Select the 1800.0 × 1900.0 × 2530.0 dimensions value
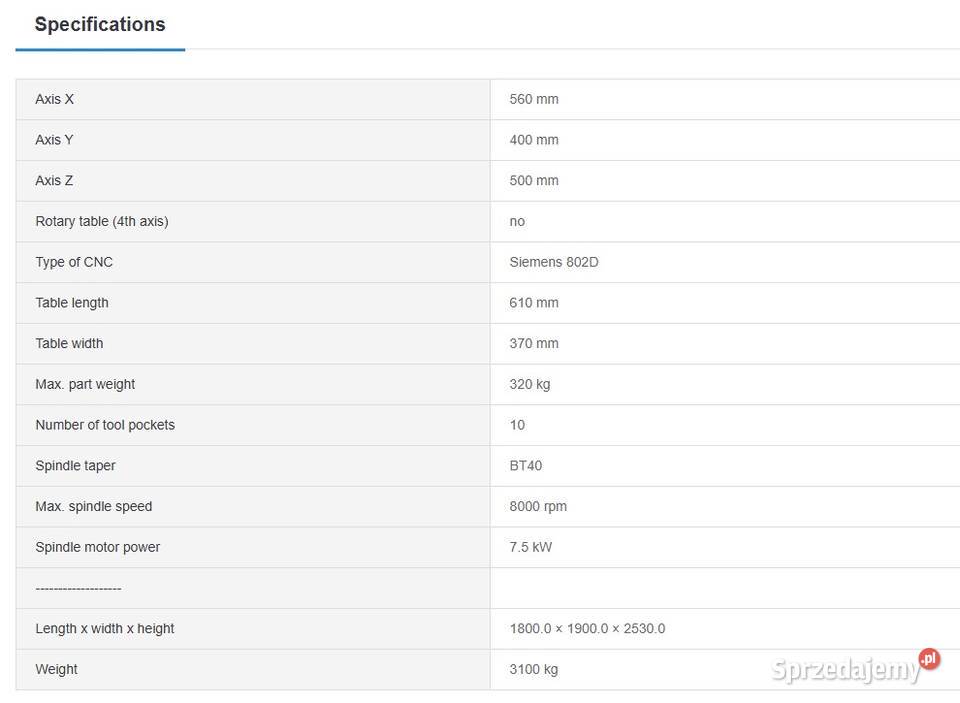This screenshot has width=960, height=703. 587,629
